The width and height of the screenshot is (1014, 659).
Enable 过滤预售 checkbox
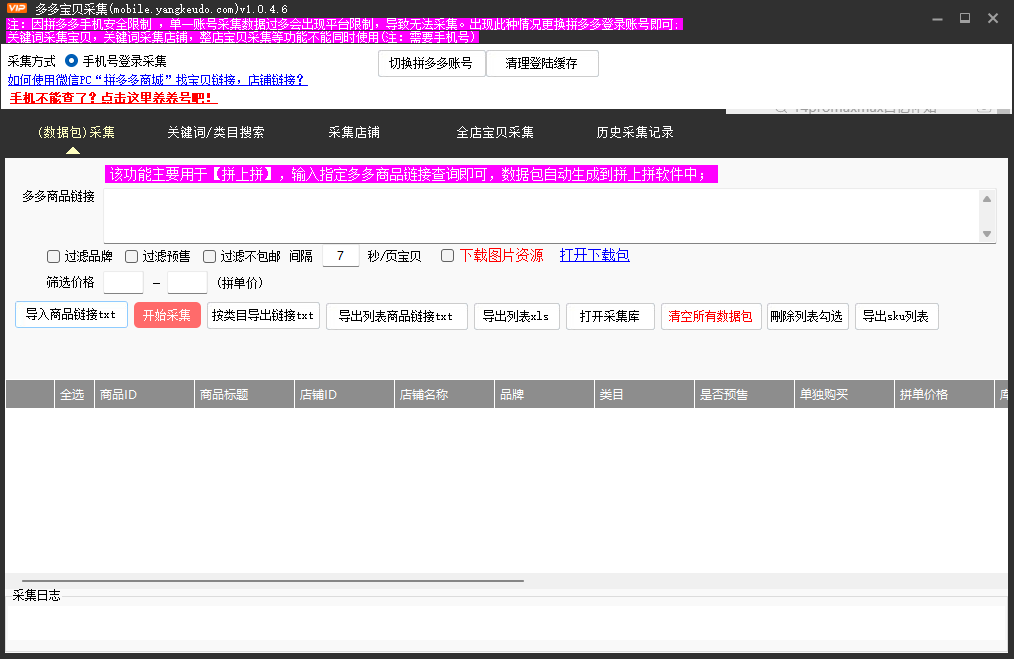point(131,257)
